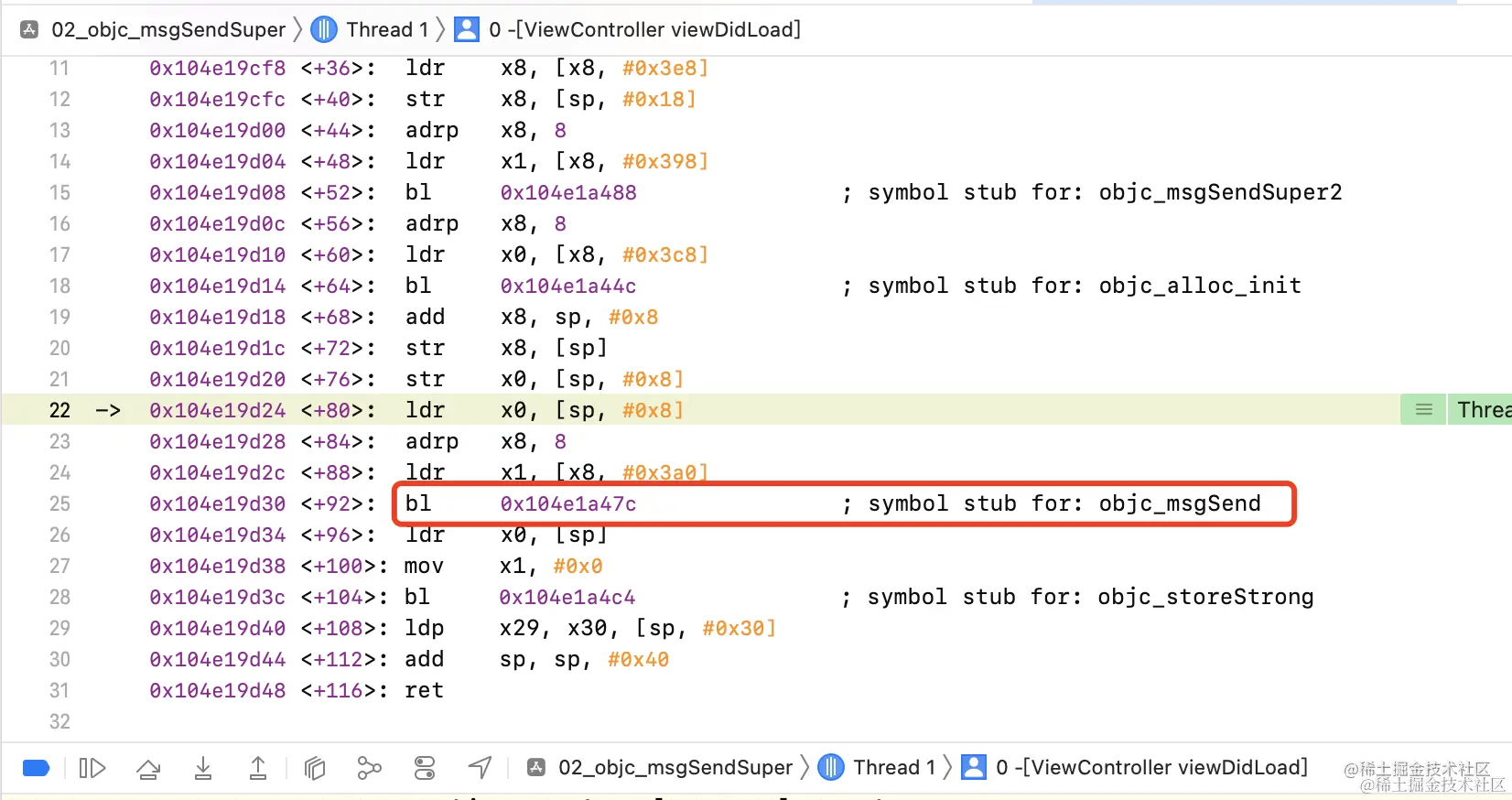Screen dimensions: 1512x800
Task: Open the viewDidLoad frame menu in the debug bar
Action: point(1151,767)
